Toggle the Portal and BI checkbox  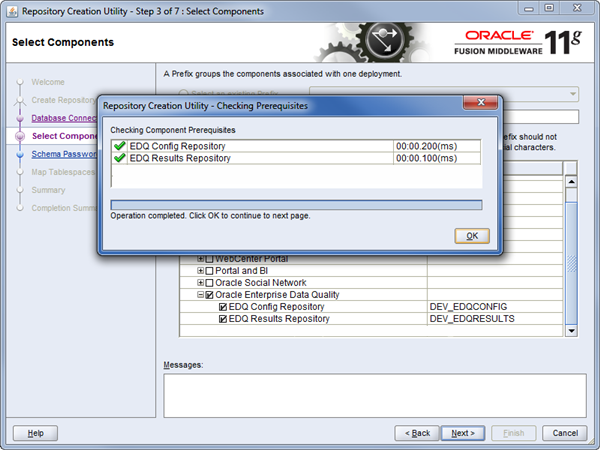[209, 271]
